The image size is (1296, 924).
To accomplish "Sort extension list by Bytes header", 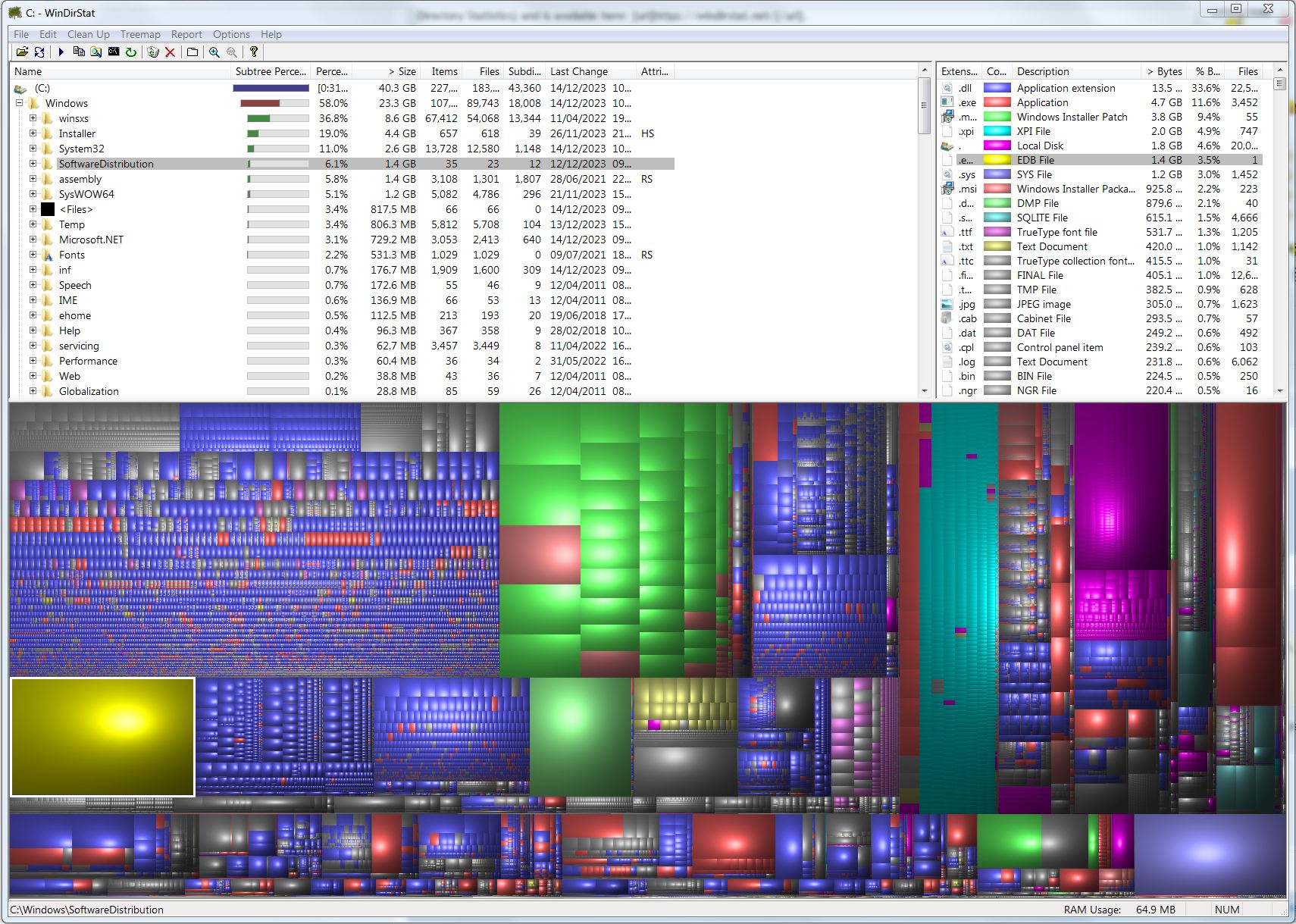I will (1163, 71).
